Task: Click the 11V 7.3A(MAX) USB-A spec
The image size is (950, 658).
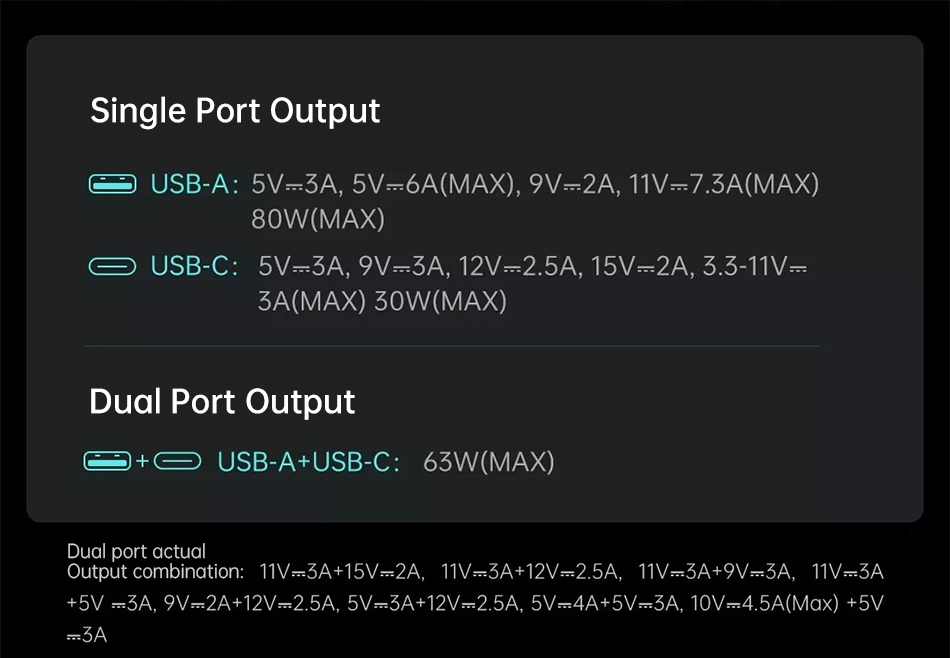Action: pos(724,184)
